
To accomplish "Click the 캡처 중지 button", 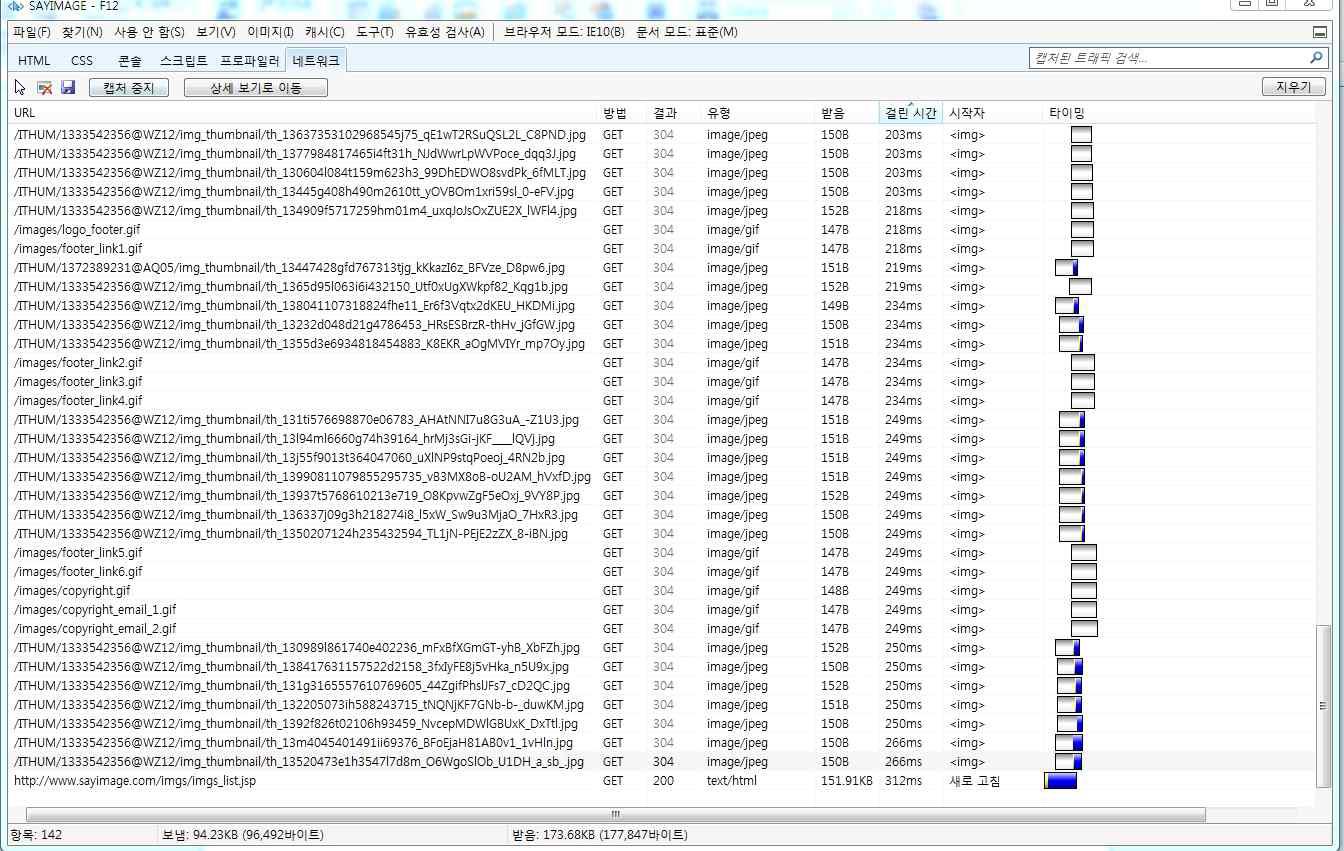I will tap(129, 88).
